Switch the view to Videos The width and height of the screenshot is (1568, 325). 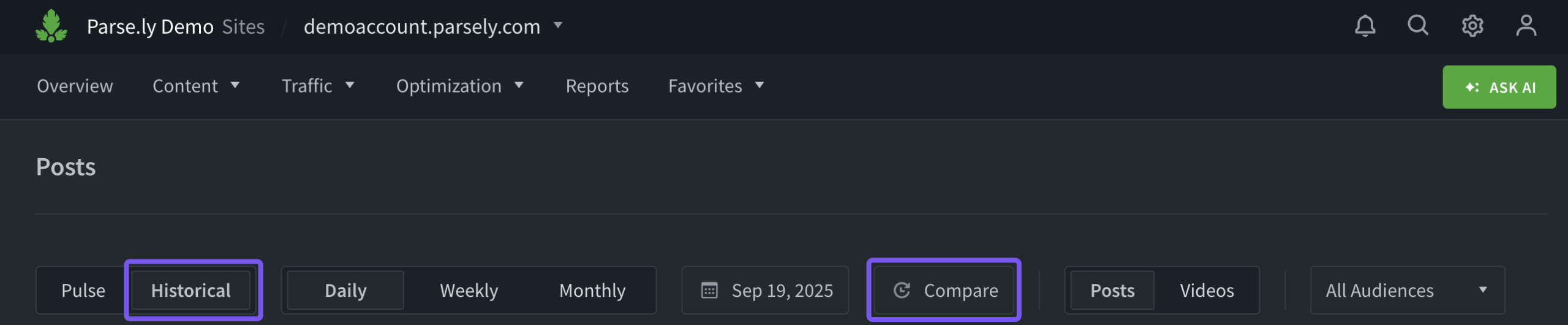pyautogui.click(x=1207, y=290)
